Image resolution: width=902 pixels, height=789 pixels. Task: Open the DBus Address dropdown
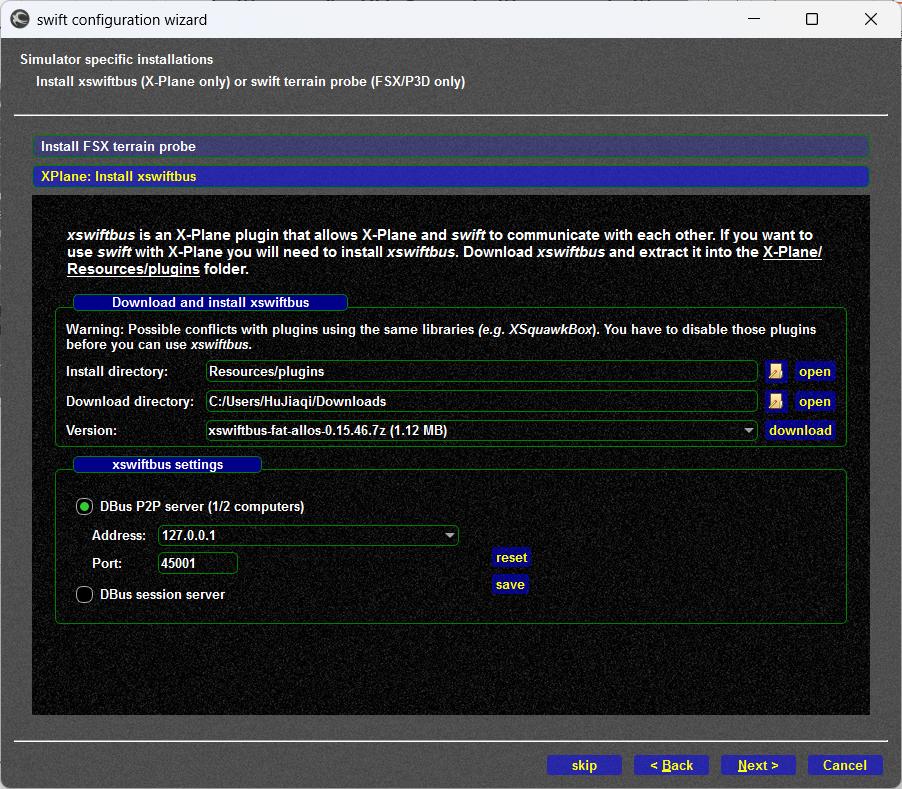449,535
